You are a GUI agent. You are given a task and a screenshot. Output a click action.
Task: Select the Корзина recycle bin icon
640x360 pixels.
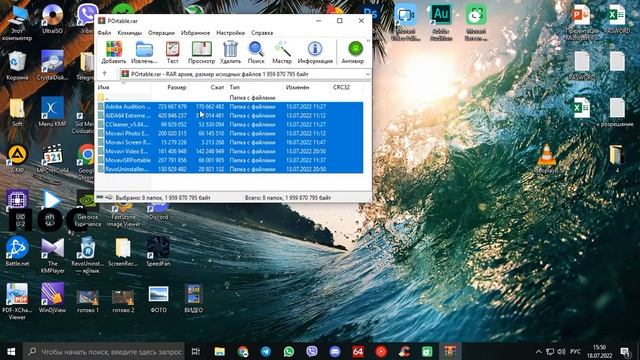coord(17,65)
